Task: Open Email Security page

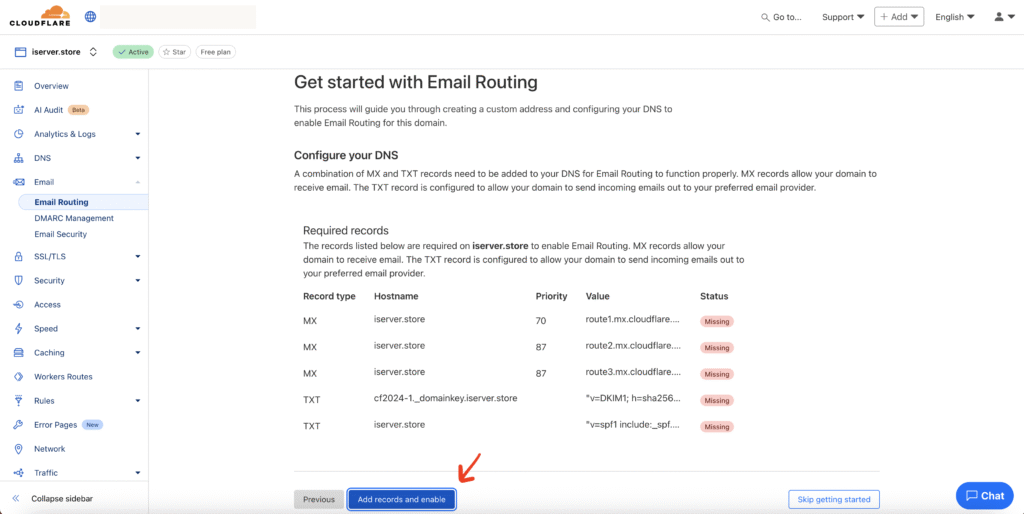Action: point(61,234)
